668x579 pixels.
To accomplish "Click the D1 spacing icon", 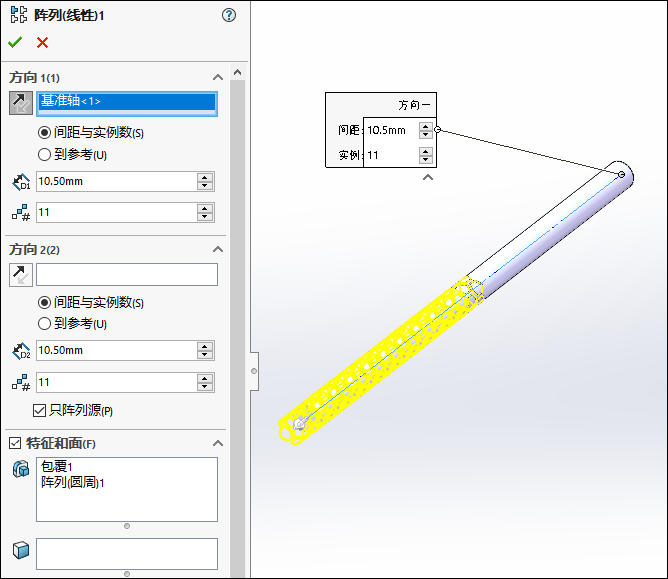I will point(21,182).
